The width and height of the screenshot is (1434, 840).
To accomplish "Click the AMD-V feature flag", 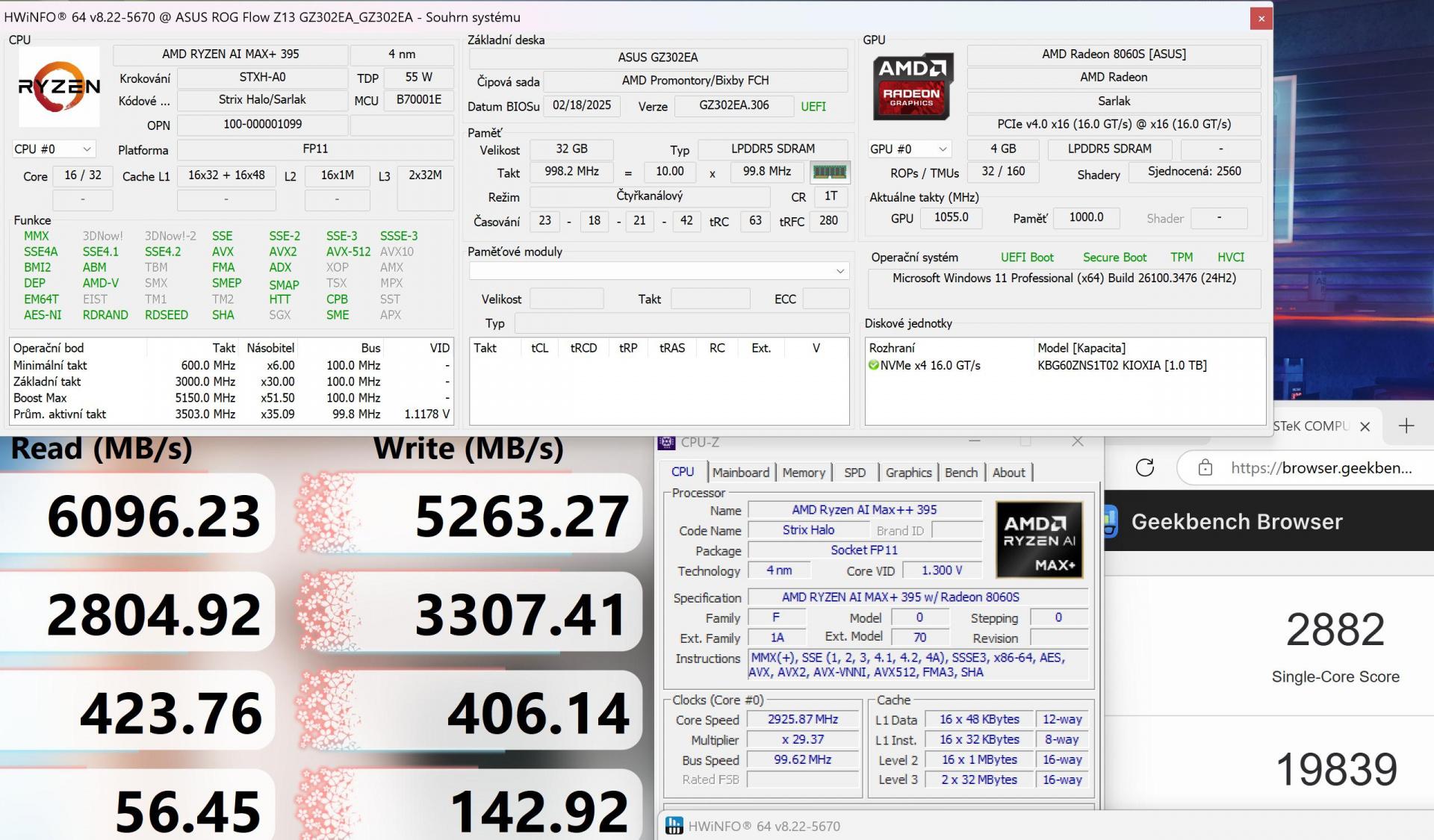I will point(101,283).
